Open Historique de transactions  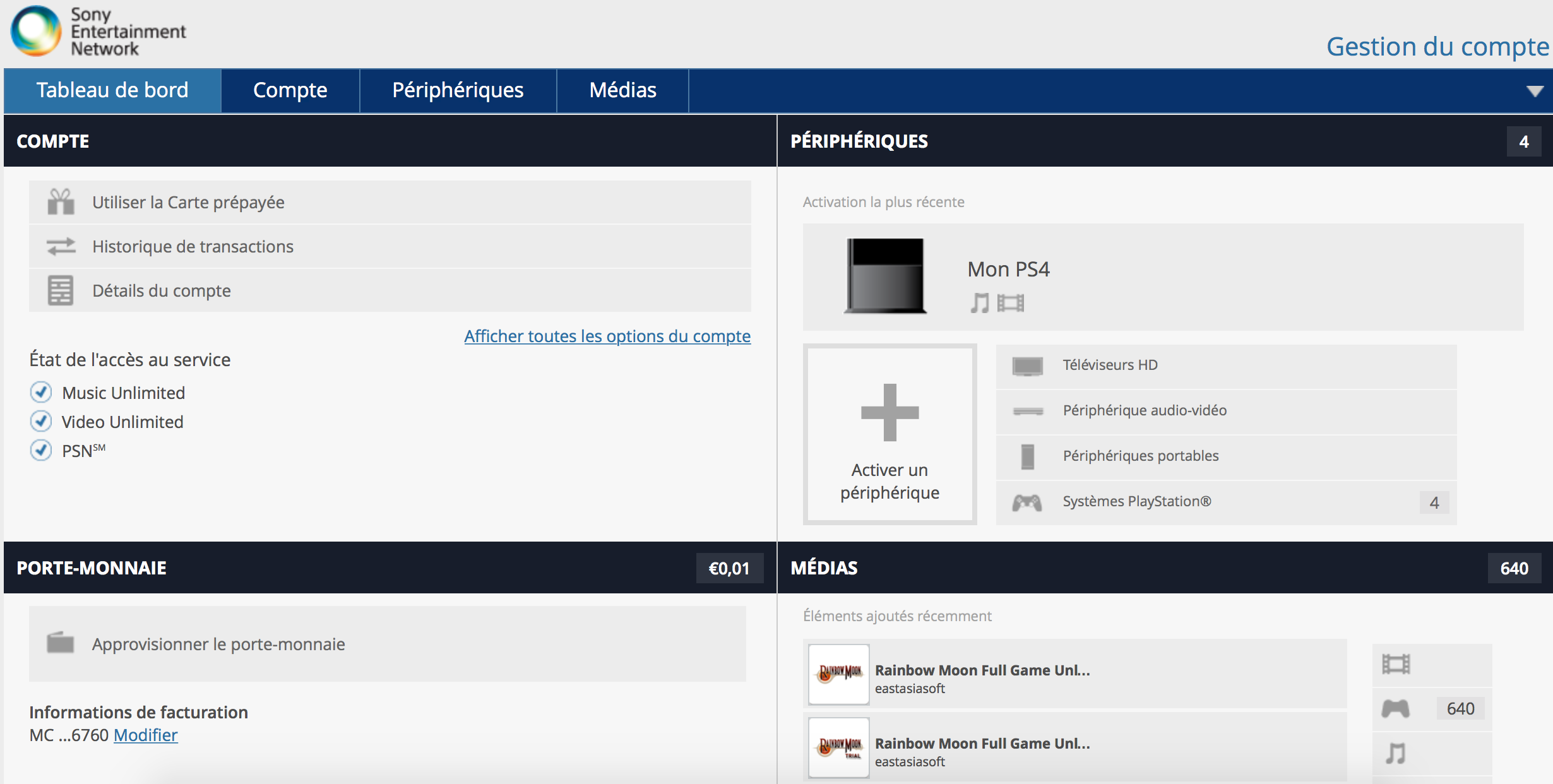[x=390, y=246]
